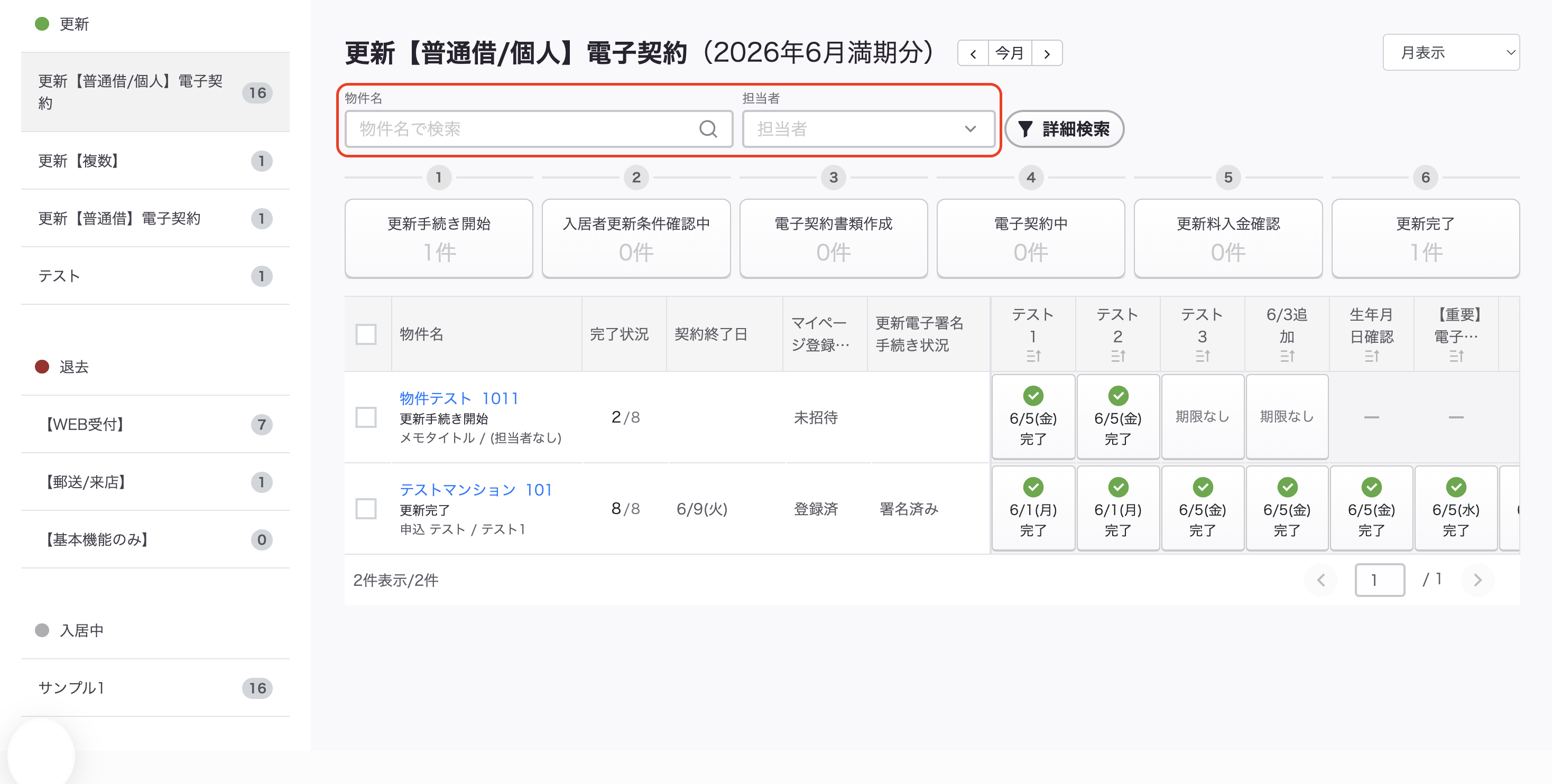Go to previous month with left arrow

point(973,53)
